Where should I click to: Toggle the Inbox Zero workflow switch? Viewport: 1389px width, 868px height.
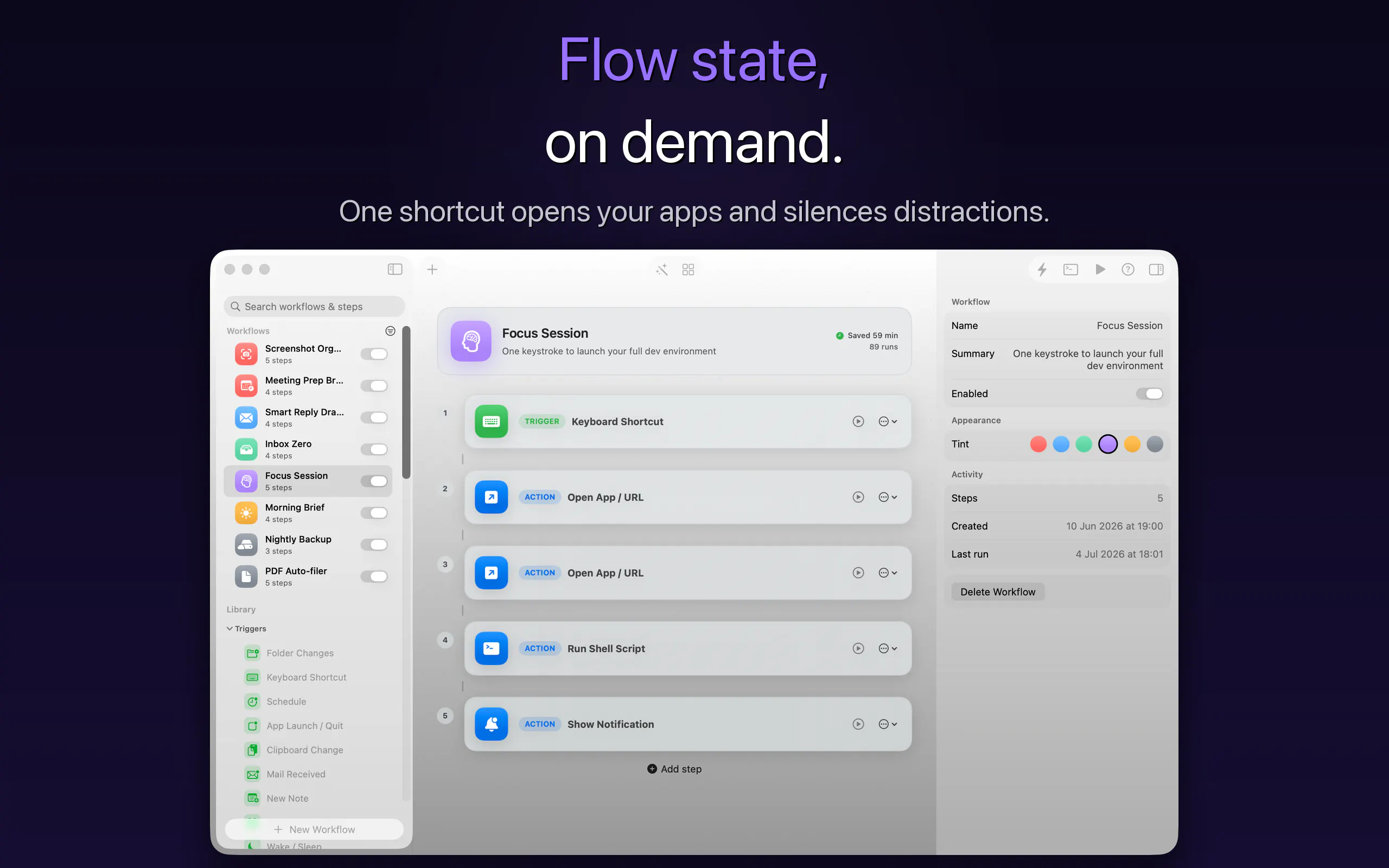(374, 449)
